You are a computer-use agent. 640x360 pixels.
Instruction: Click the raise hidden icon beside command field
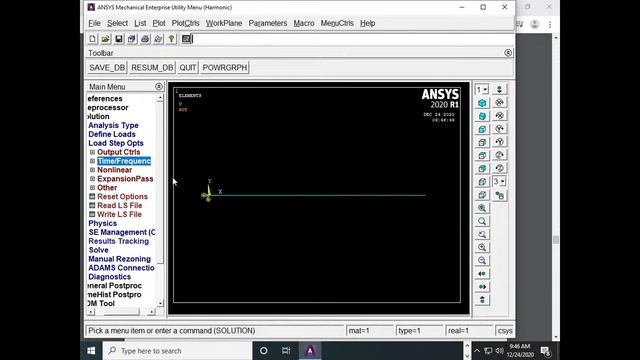point(186,39)
